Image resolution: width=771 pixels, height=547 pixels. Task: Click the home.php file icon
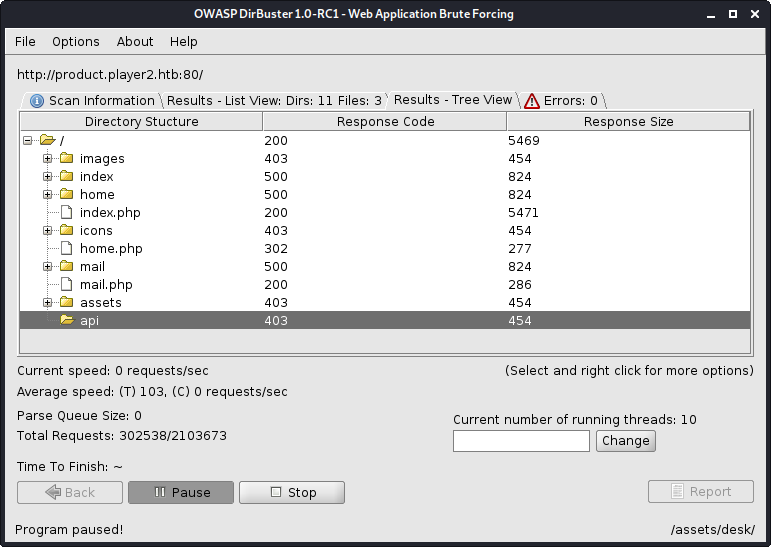point(67,248)
